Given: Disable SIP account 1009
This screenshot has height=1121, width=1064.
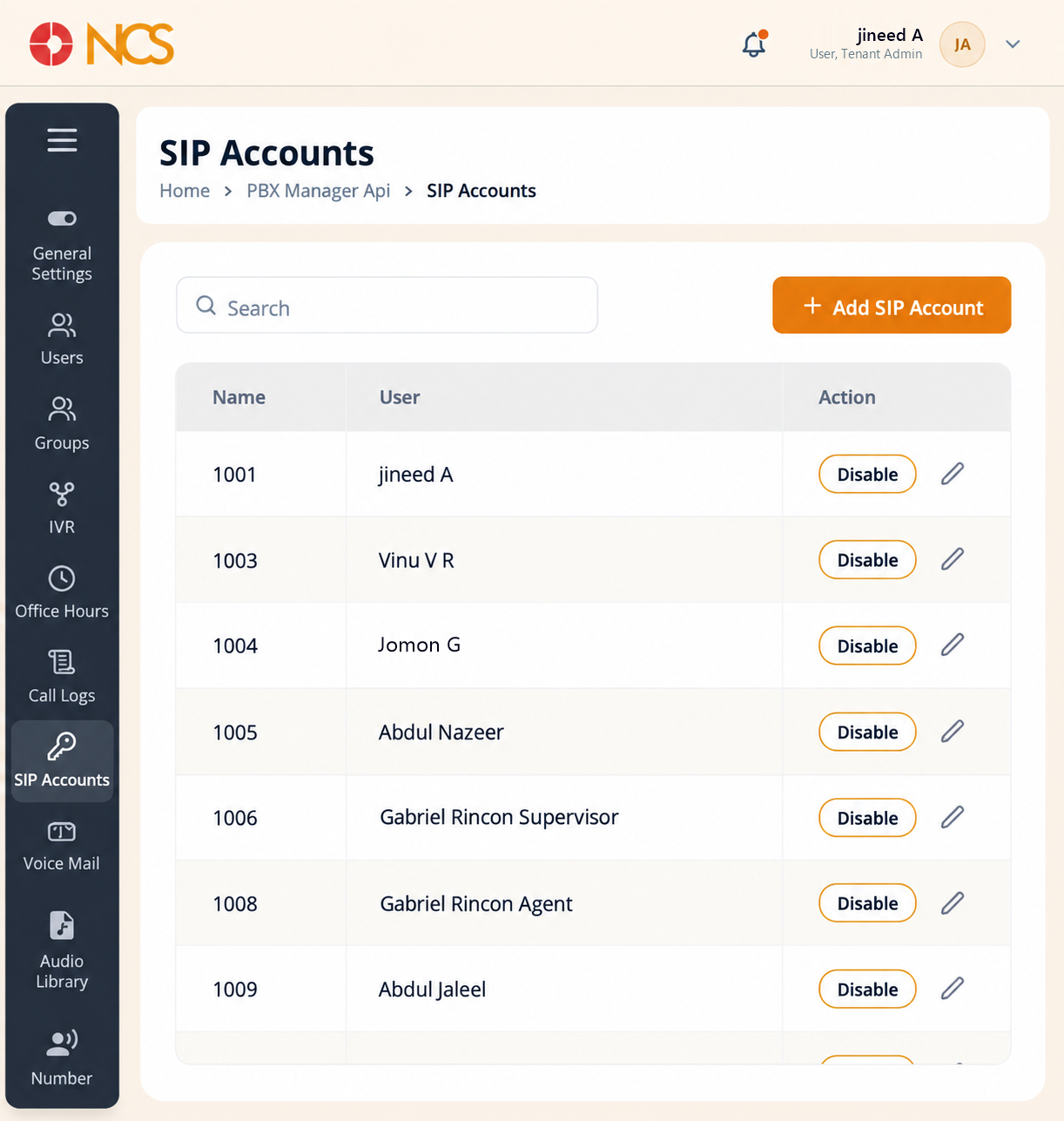Looking at the screenshot, I should click(867, 989).
